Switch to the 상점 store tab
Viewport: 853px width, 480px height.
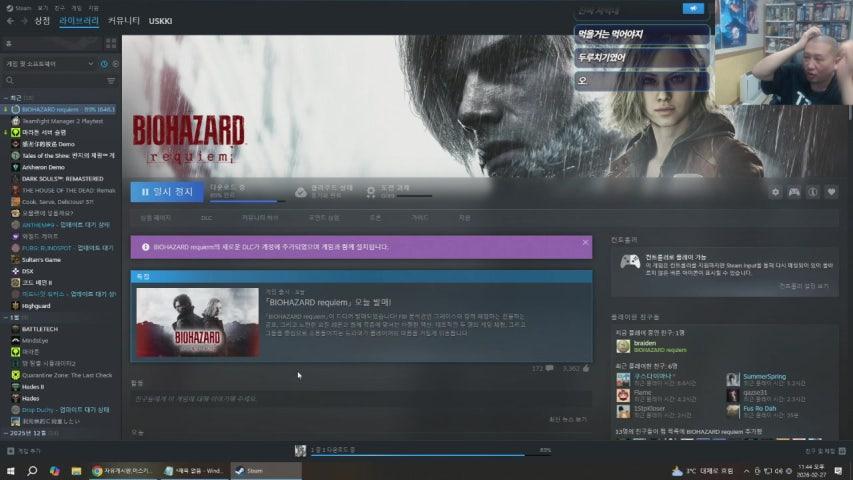tap(41, 20)
